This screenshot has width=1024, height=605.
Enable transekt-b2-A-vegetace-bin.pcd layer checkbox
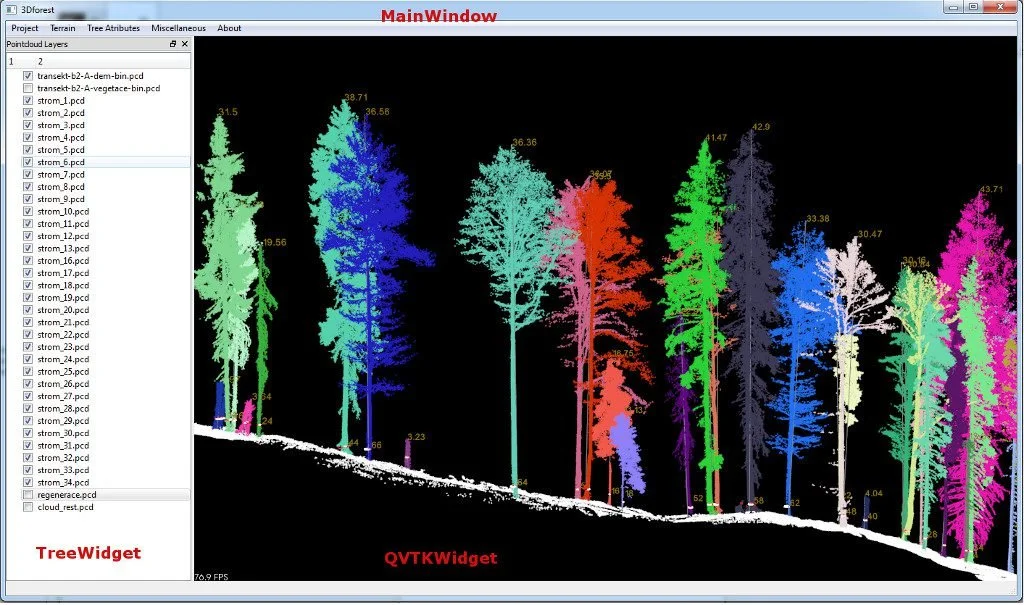[28, 88]
